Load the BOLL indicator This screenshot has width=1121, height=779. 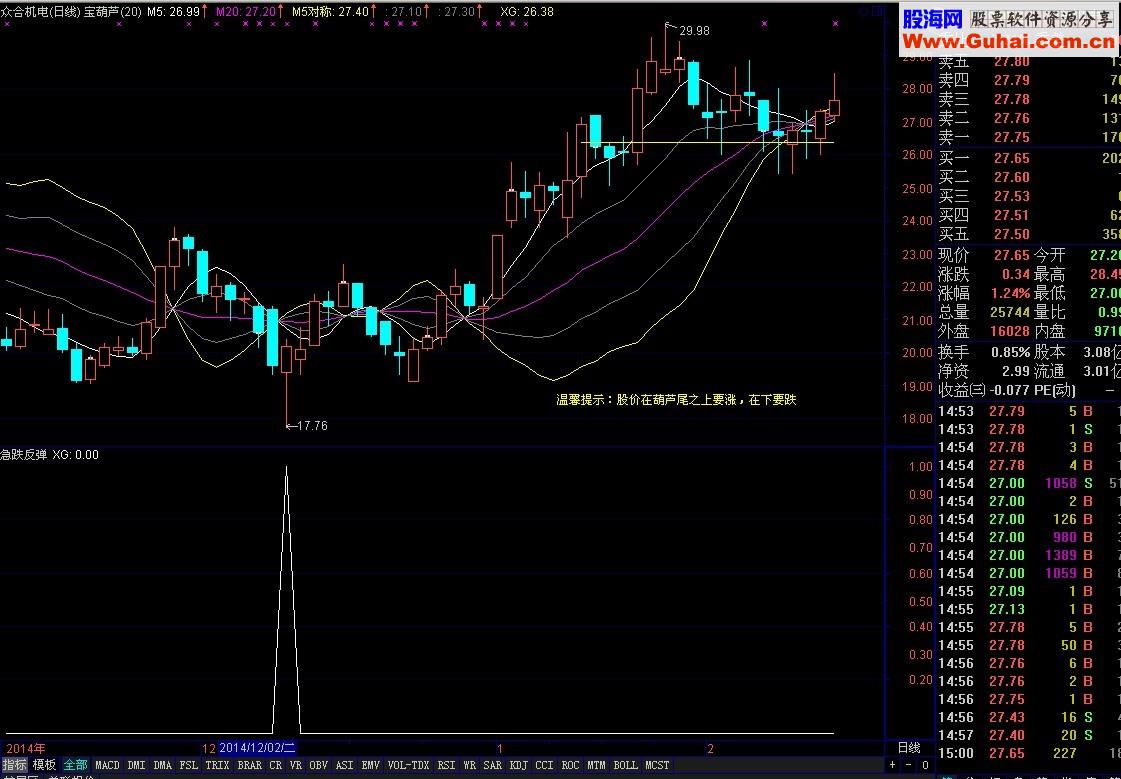tap(626, 765)
